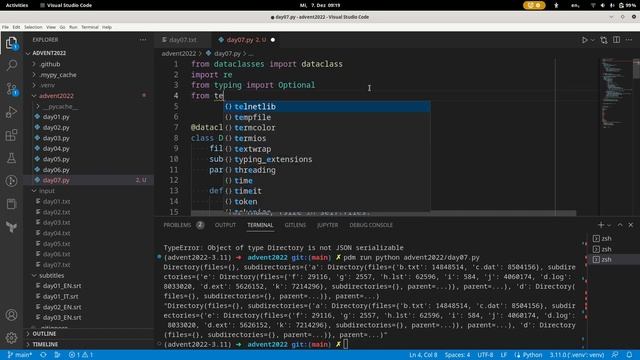This screenshot has width=640, height=360.
Task: Select telnetlib in autocomplete list
Action: tap(327, 107)
